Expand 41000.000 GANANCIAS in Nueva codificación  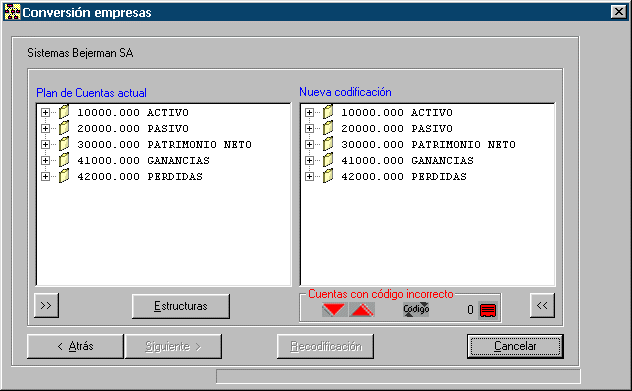coord(310,160)
